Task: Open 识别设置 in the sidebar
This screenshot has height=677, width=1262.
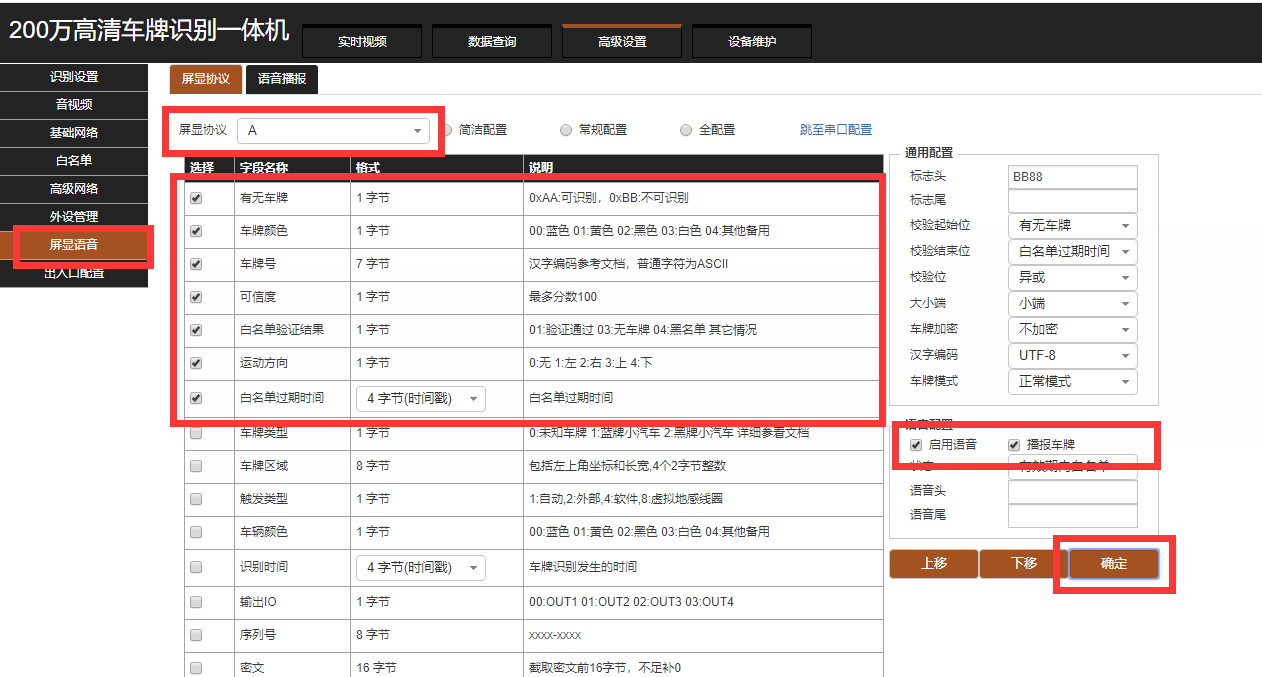Action: 74,77
